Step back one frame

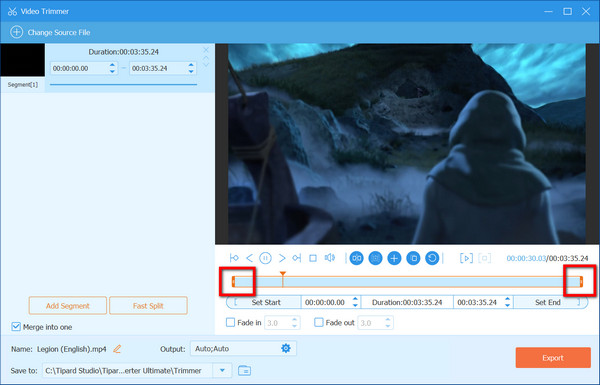pyautogui.click(x=249, y=258)
